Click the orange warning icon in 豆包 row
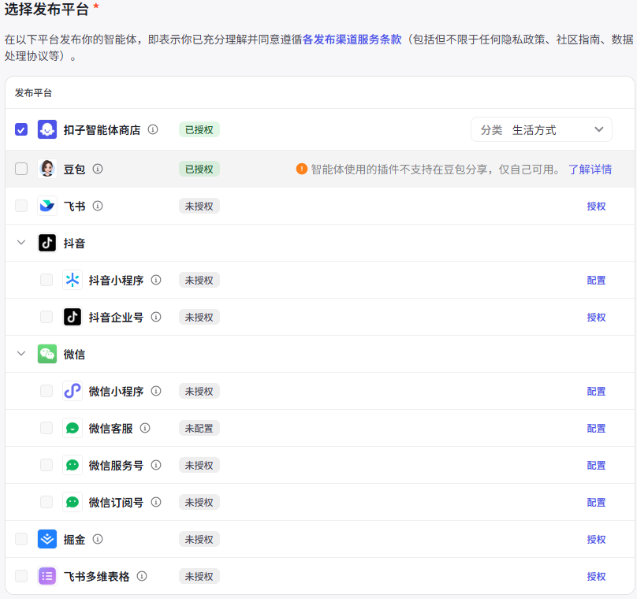The height and width of the screenshot is (599, 637). (x=301, y=169)
